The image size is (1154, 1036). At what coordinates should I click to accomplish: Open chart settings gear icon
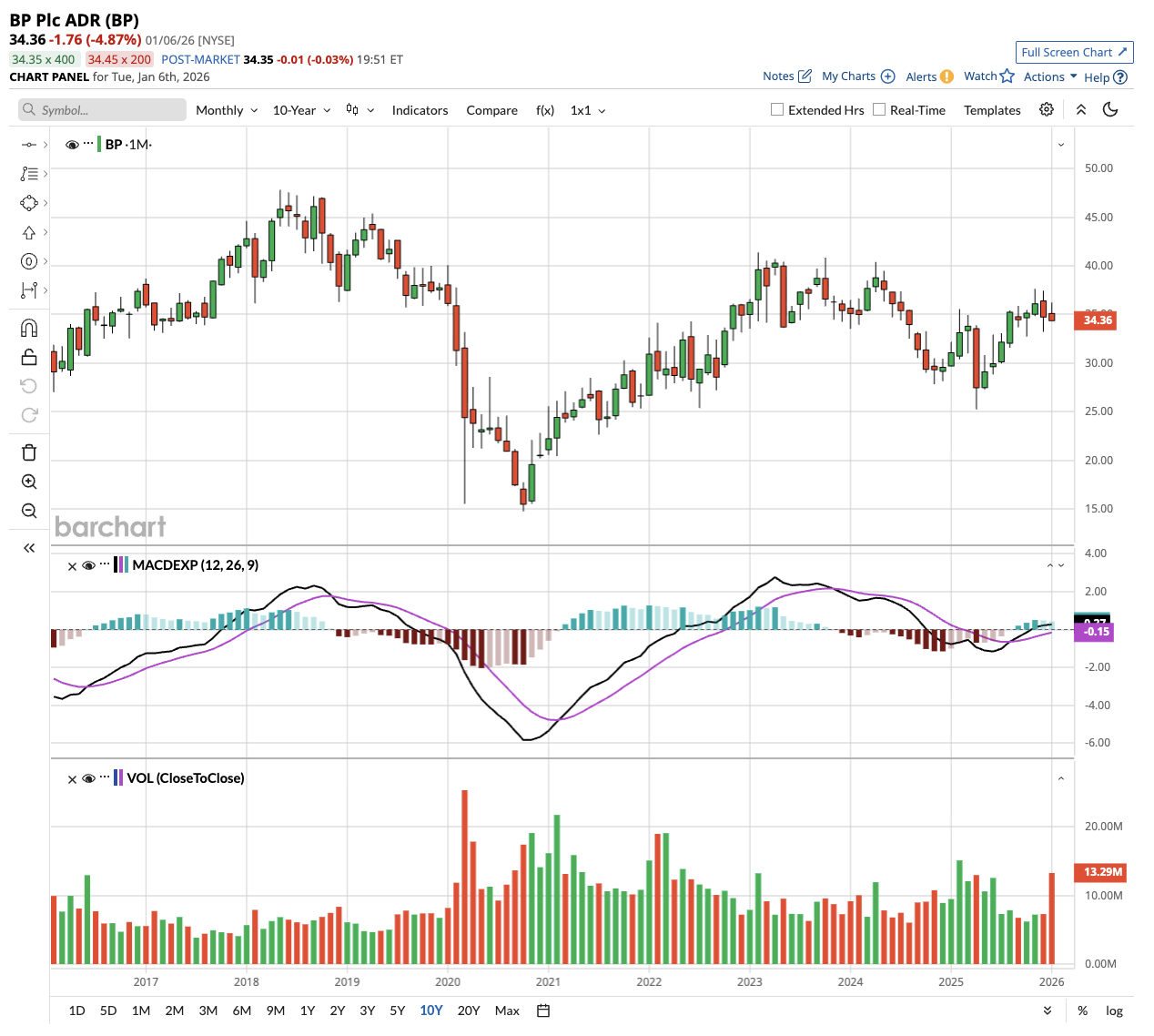(x=1047, y=109)
